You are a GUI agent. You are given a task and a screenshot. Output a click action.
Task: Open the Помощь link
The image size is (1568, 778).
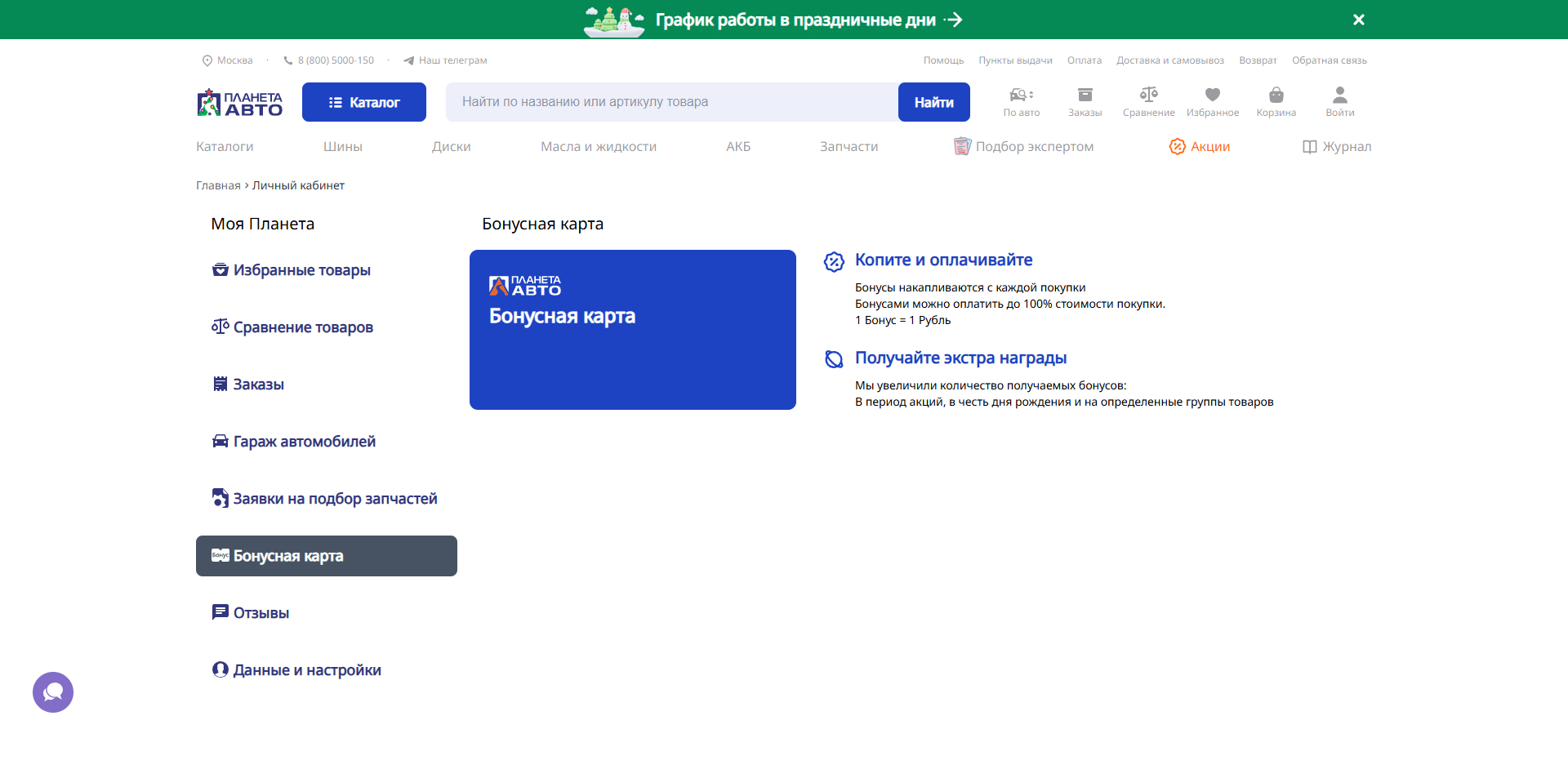click(x=943, y=60)
